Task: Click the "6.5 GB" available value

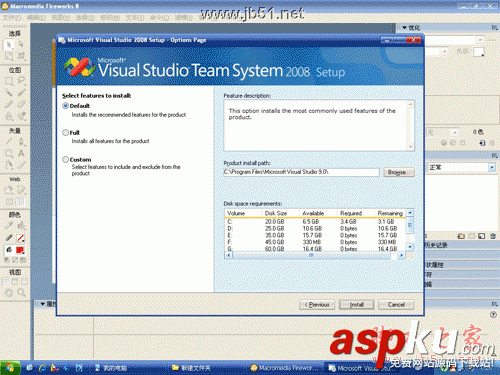Action: (311, 222)
